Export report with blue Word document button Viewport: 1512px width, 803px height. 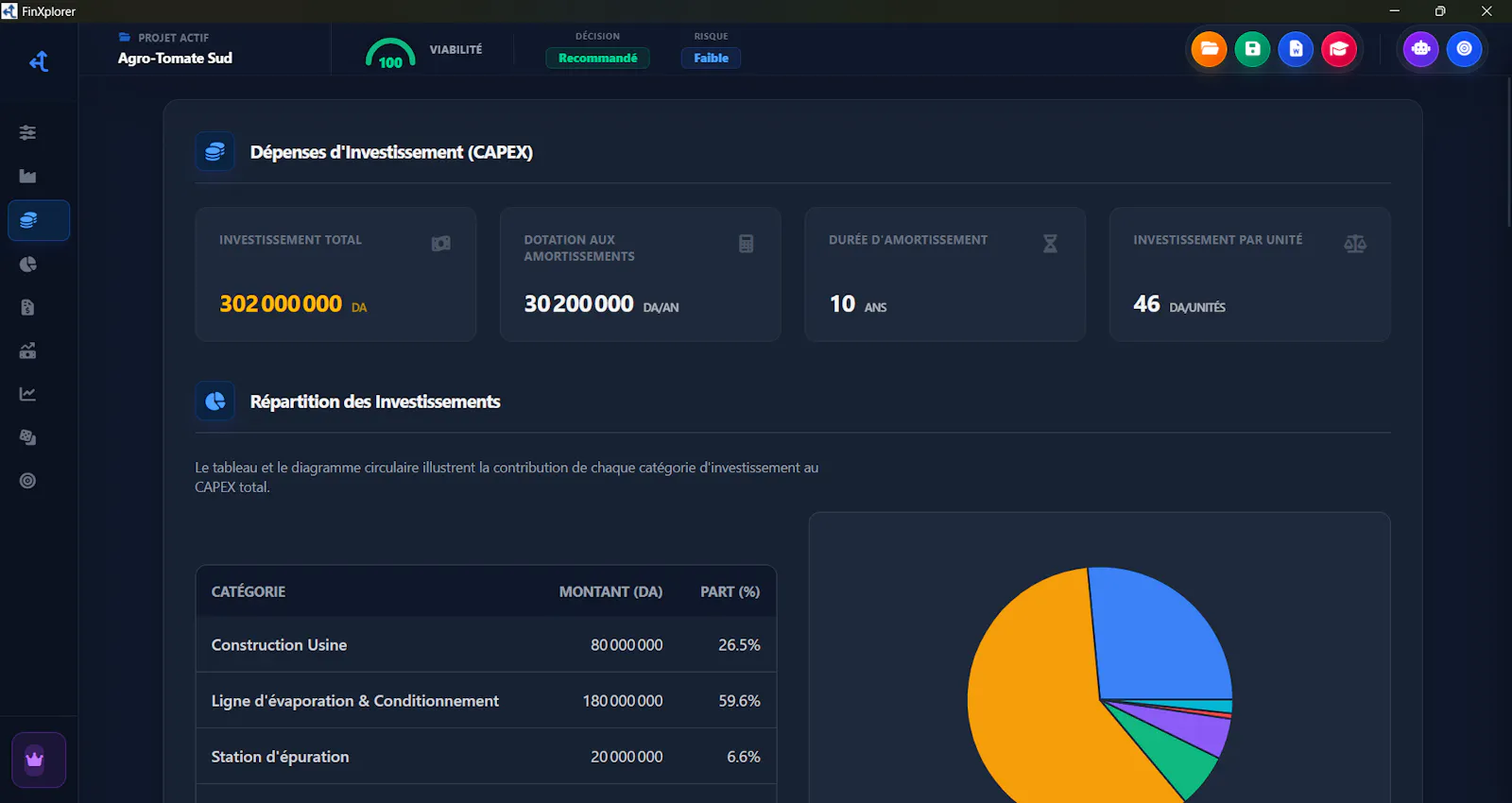click(x=1296, y=49)
